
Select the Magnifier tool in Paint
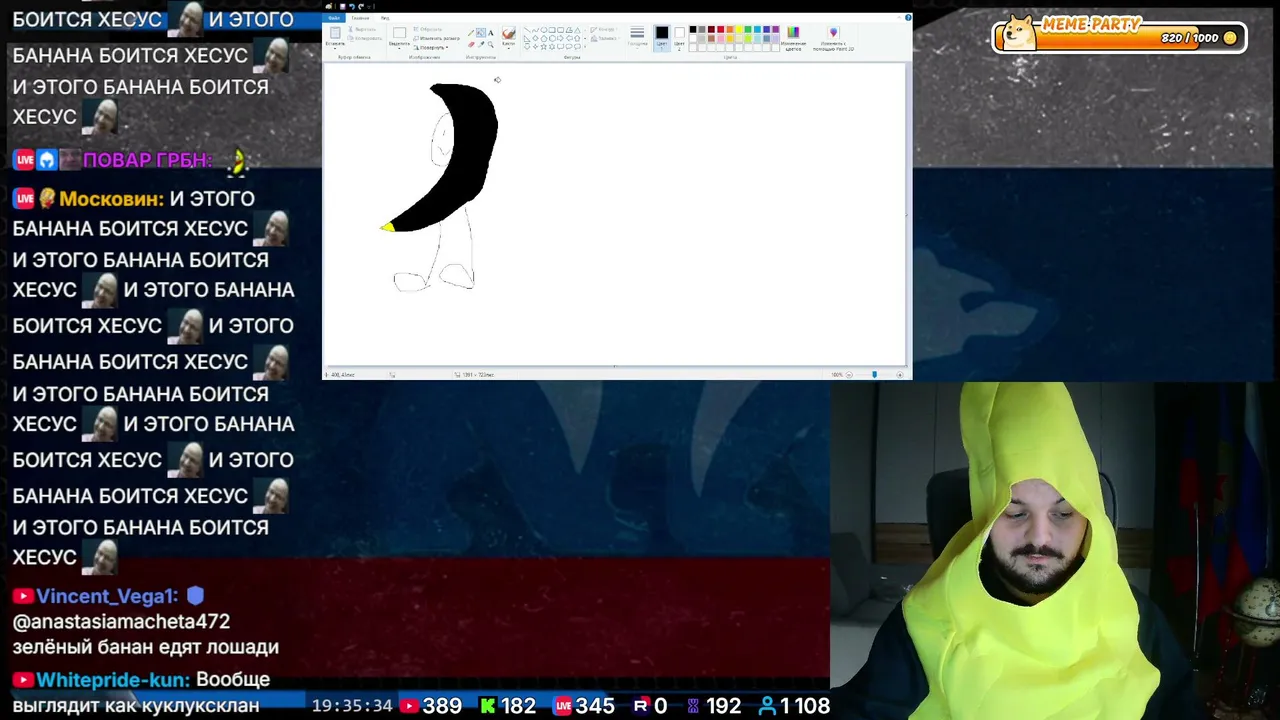[x=490, y=44]
